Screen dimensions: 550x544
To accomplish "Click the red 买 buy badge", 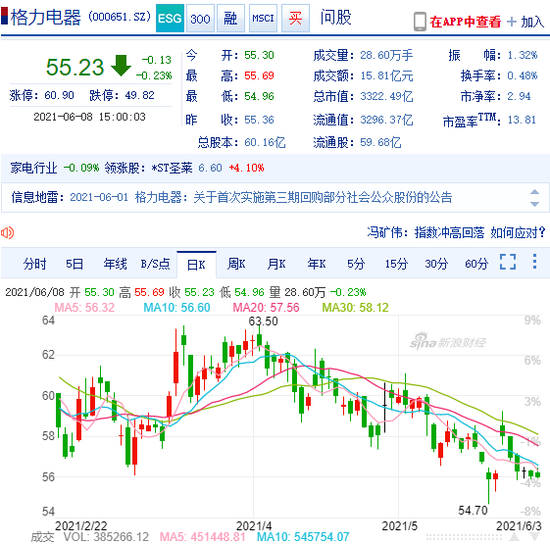I will point(295,18).
